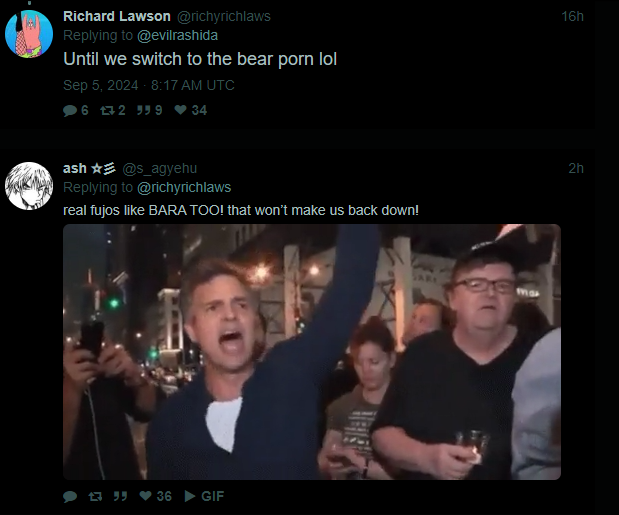619x515 pixels.
Task: Open the Sep 5, 2024 timestamp link
Action: point(149,85)
